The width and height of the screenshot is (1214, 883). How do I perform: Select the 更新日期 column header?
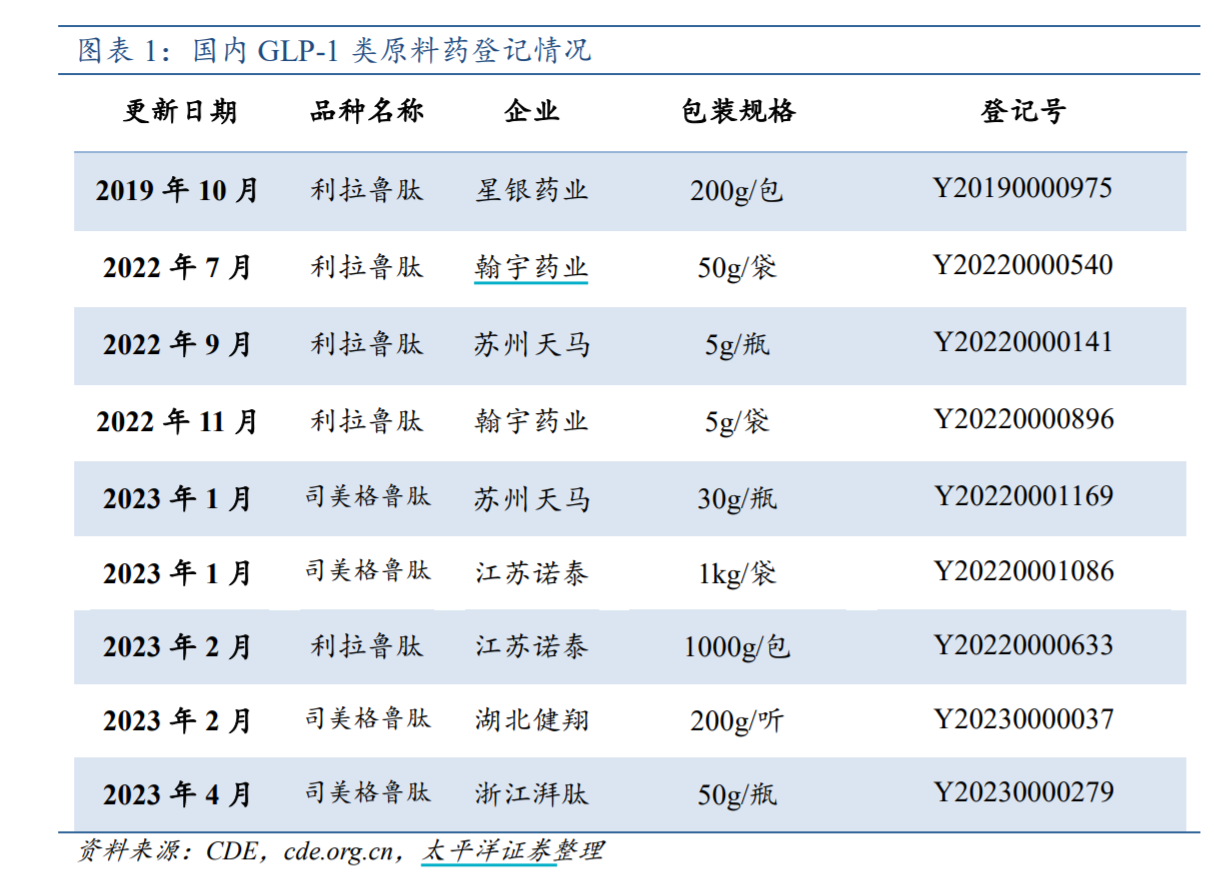click(182, 112)
